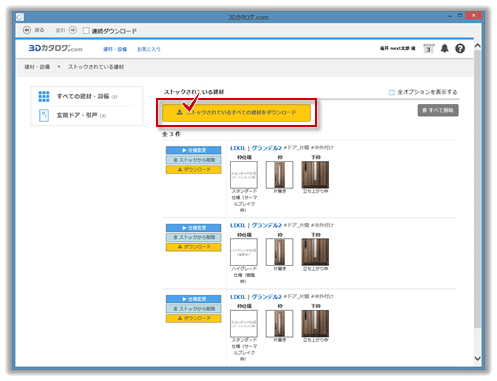
Task: Click yellow download all stocked materials button
Action: pyautogui.click(x=236, y=113)
